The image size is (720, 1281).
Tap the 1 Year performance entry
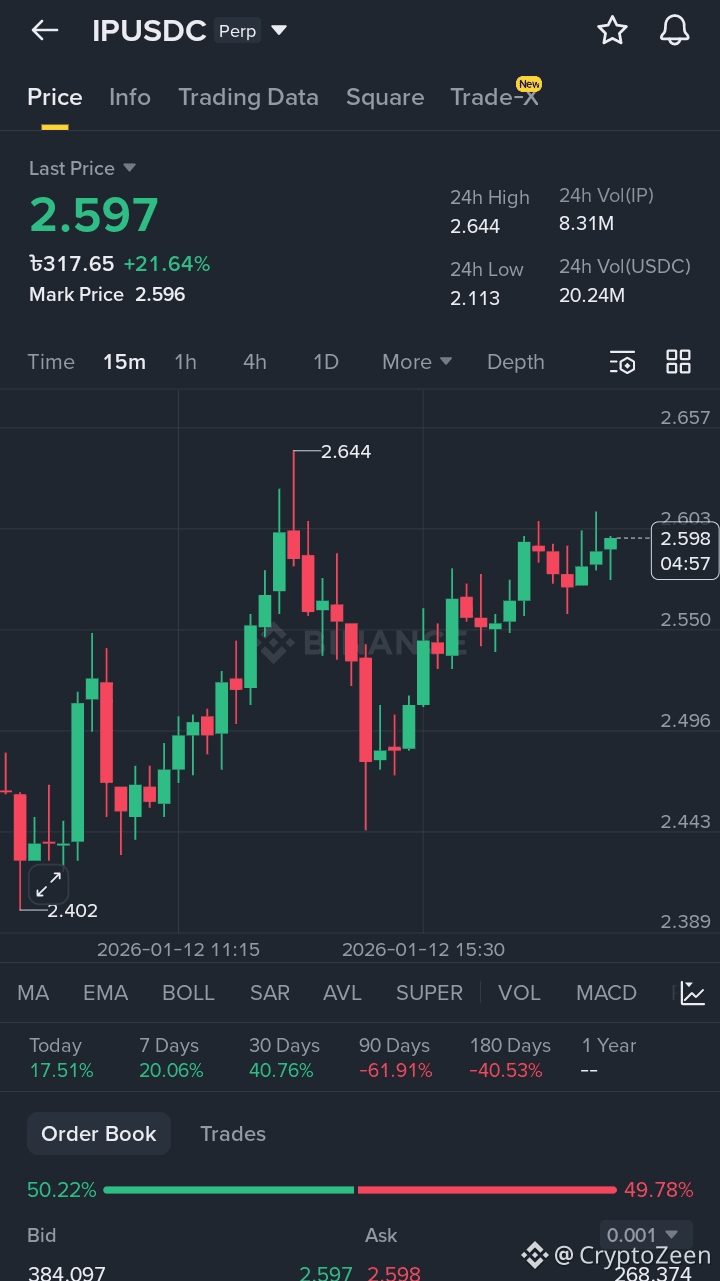(x=609, y=1058)
